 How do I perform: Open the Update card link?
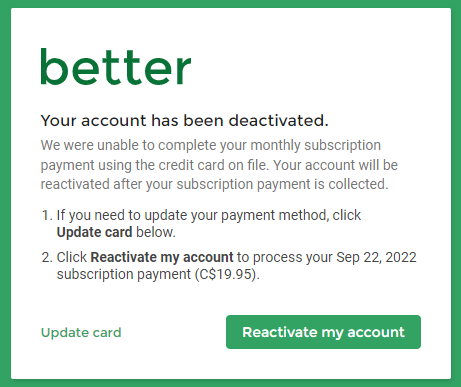click(x=81, y=333)
